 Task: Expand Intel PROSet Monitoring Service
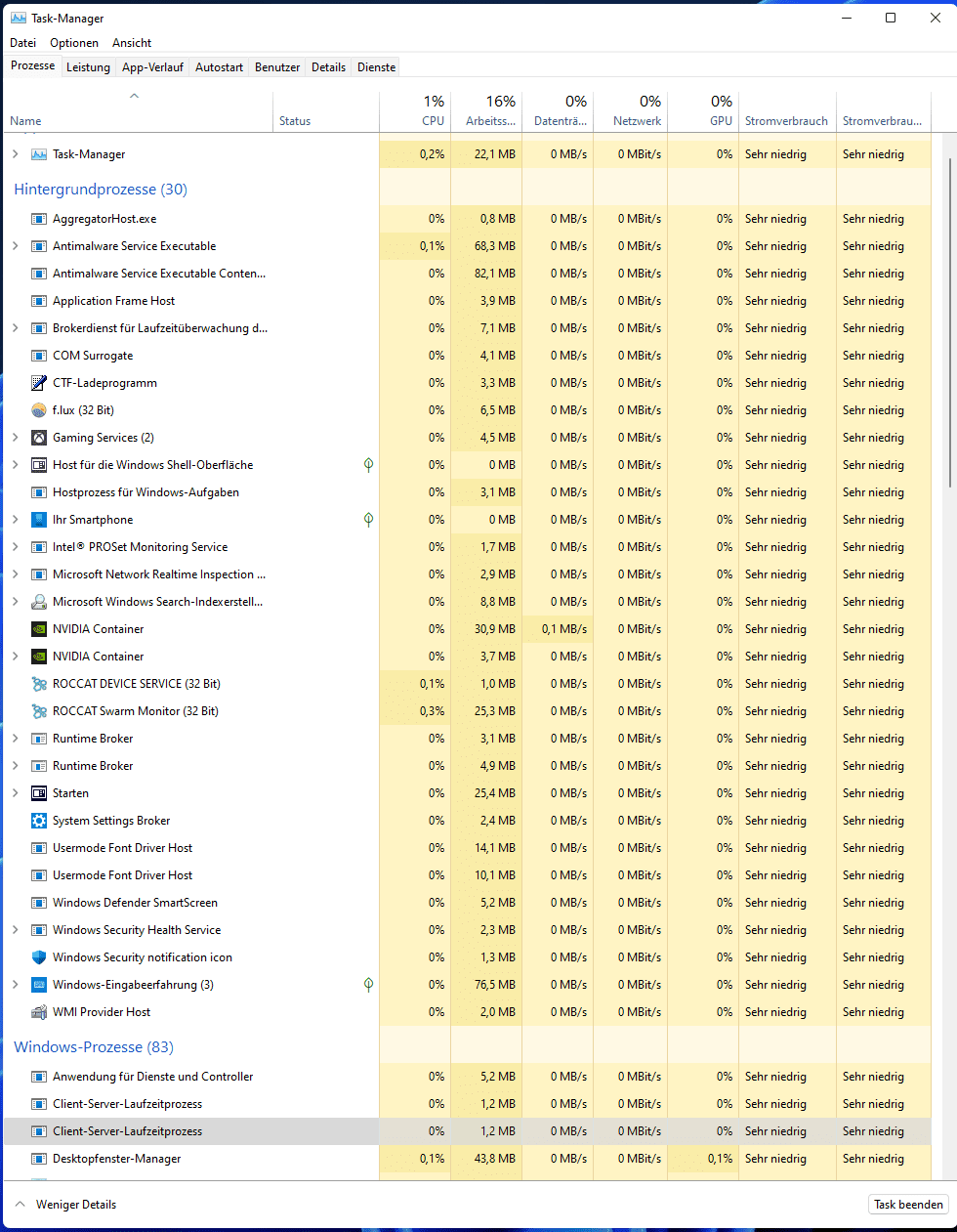click(x=15, y=547)
